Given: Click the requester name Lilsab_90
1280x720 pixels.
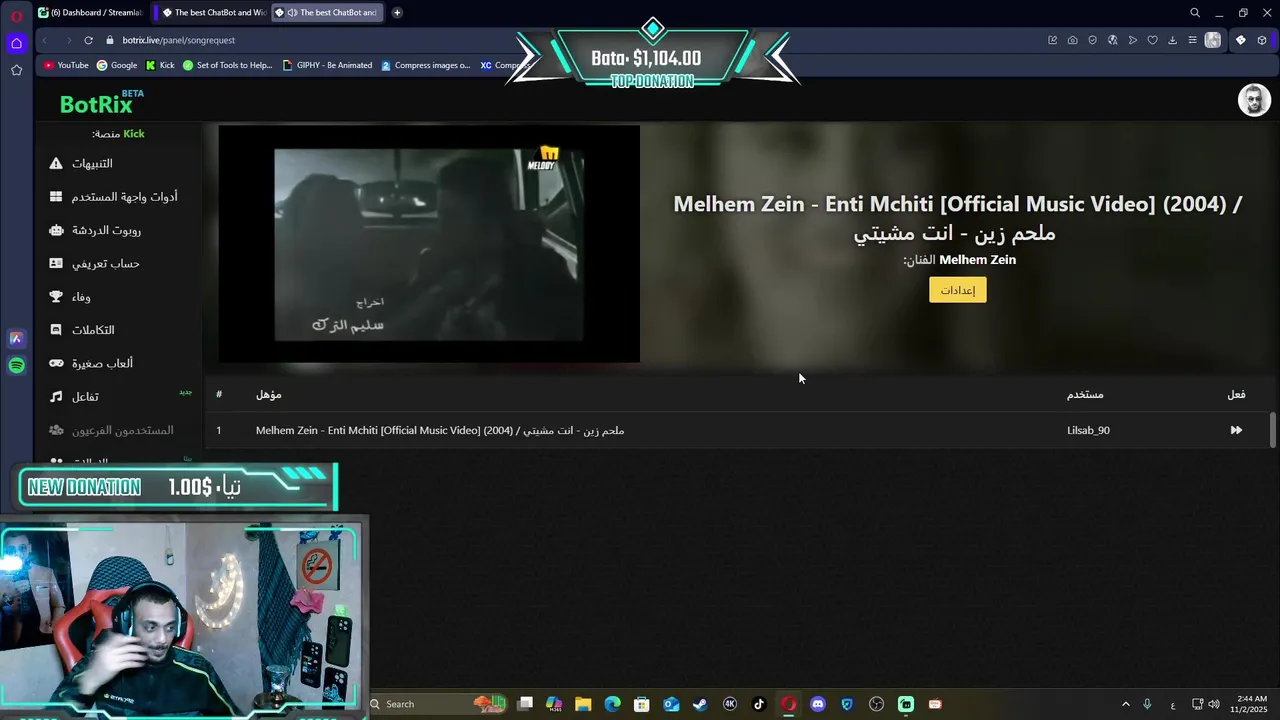Looking at the screenshot, I should (1088, 430).
